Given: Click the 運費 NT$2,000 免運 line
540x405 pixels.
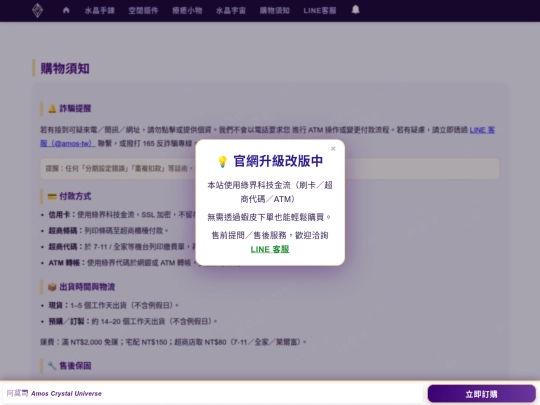Looking at the screenshot, I should 173,342.
